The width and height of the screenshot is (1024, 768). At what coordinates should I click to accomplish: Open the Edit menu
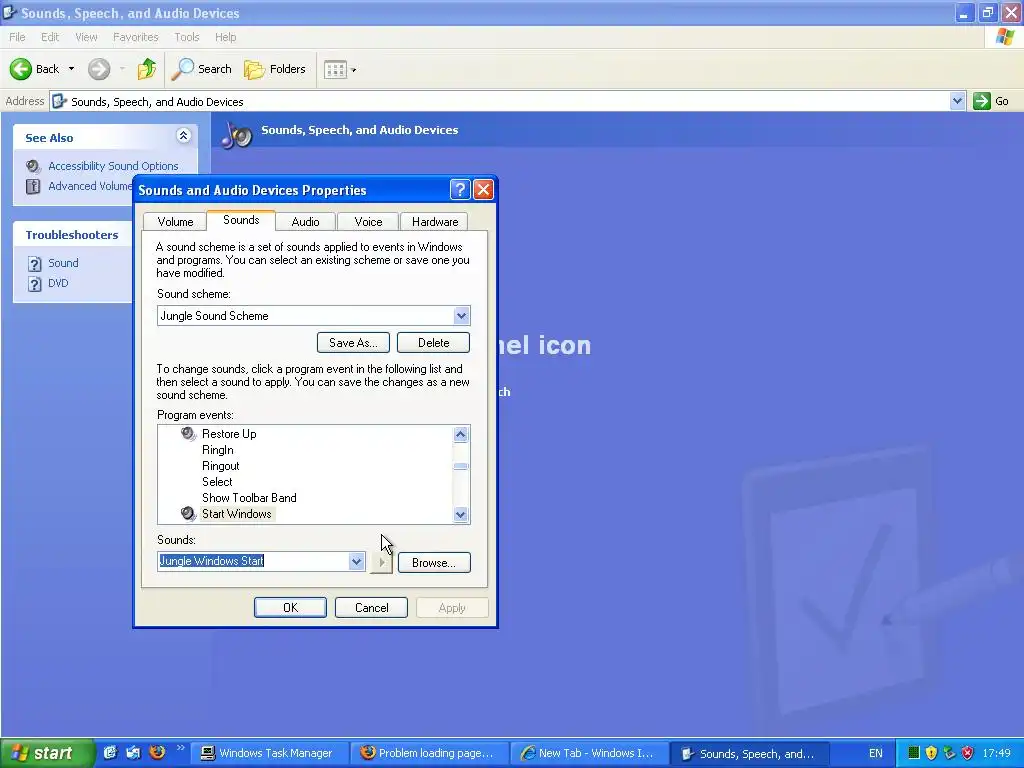click(x=50, y=37)
